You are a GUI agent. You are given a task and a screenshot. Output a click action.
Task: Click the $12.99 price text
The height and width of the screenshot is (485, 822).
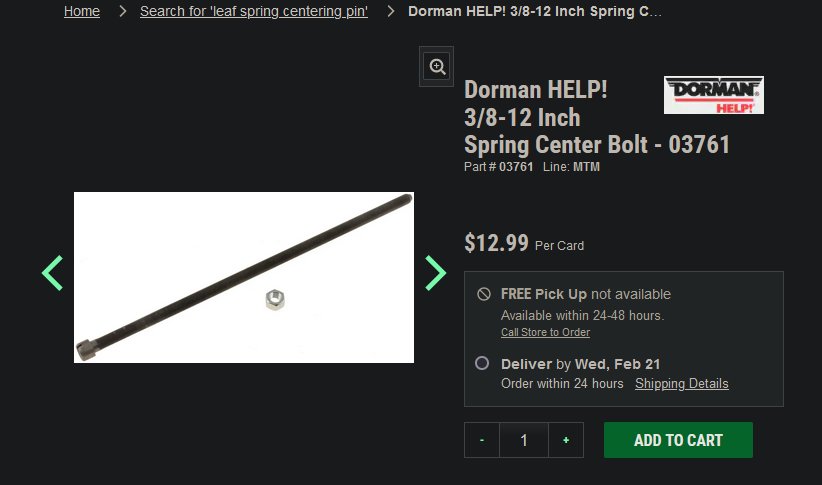[x=496, y=243]
